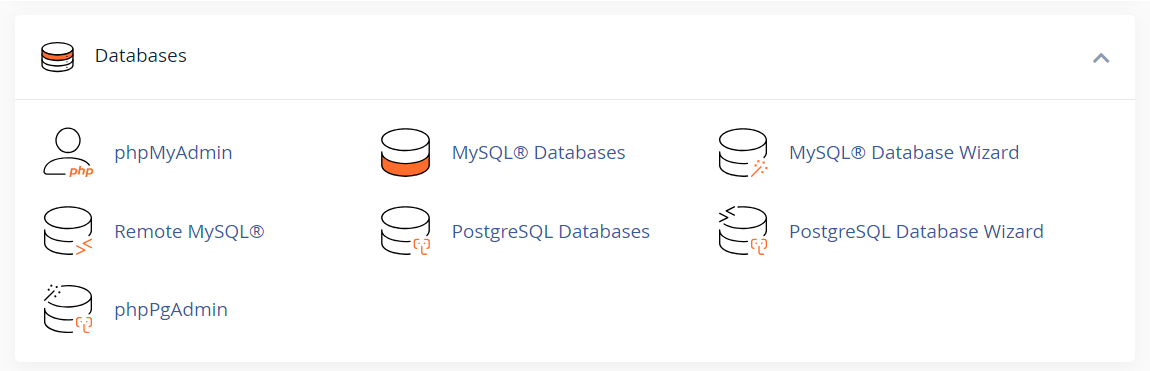Click the Databases heading title text
Viewport: 1150px width, 371px height.
(x=141, y=56)
